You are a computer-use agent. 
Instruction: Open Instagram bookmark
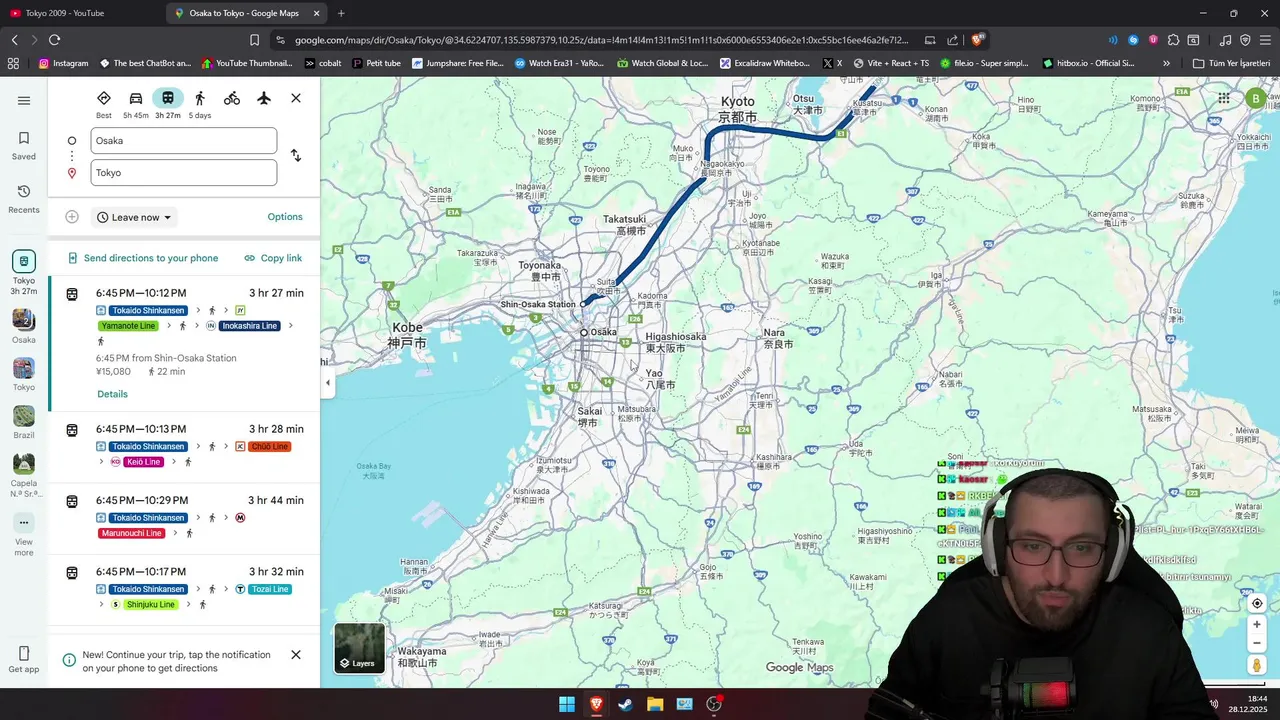(63, 63)
